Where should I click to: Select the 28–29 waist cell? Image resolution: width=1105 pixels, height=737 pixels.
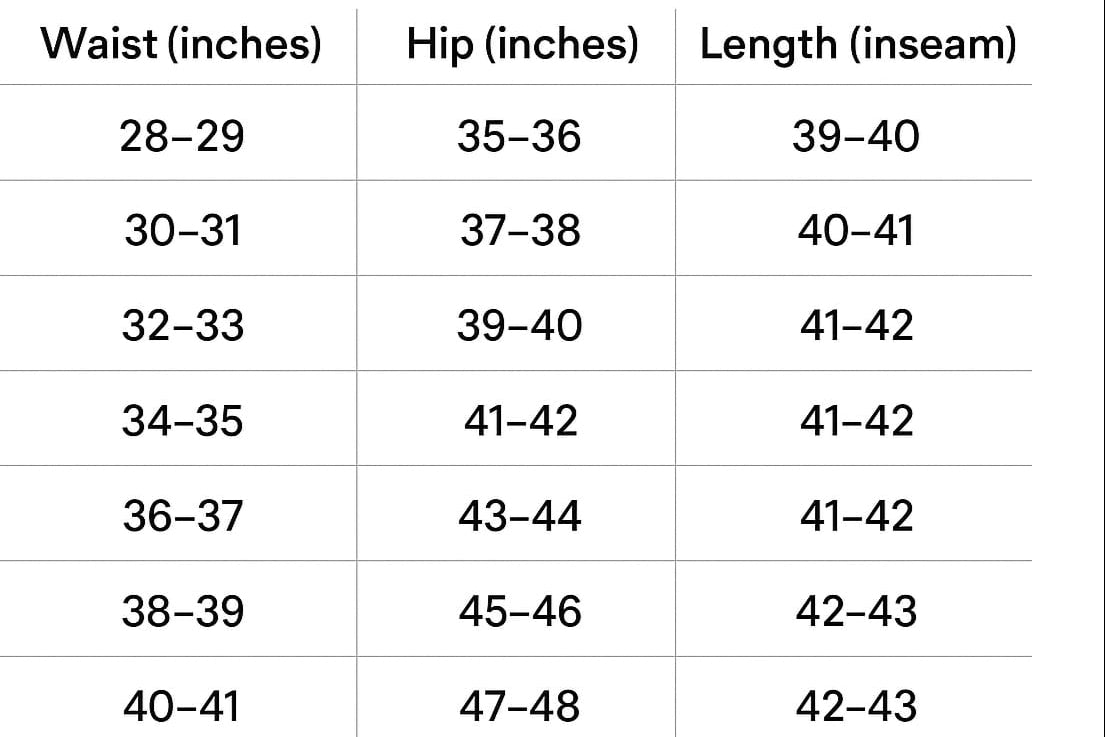tap(181, 137)
